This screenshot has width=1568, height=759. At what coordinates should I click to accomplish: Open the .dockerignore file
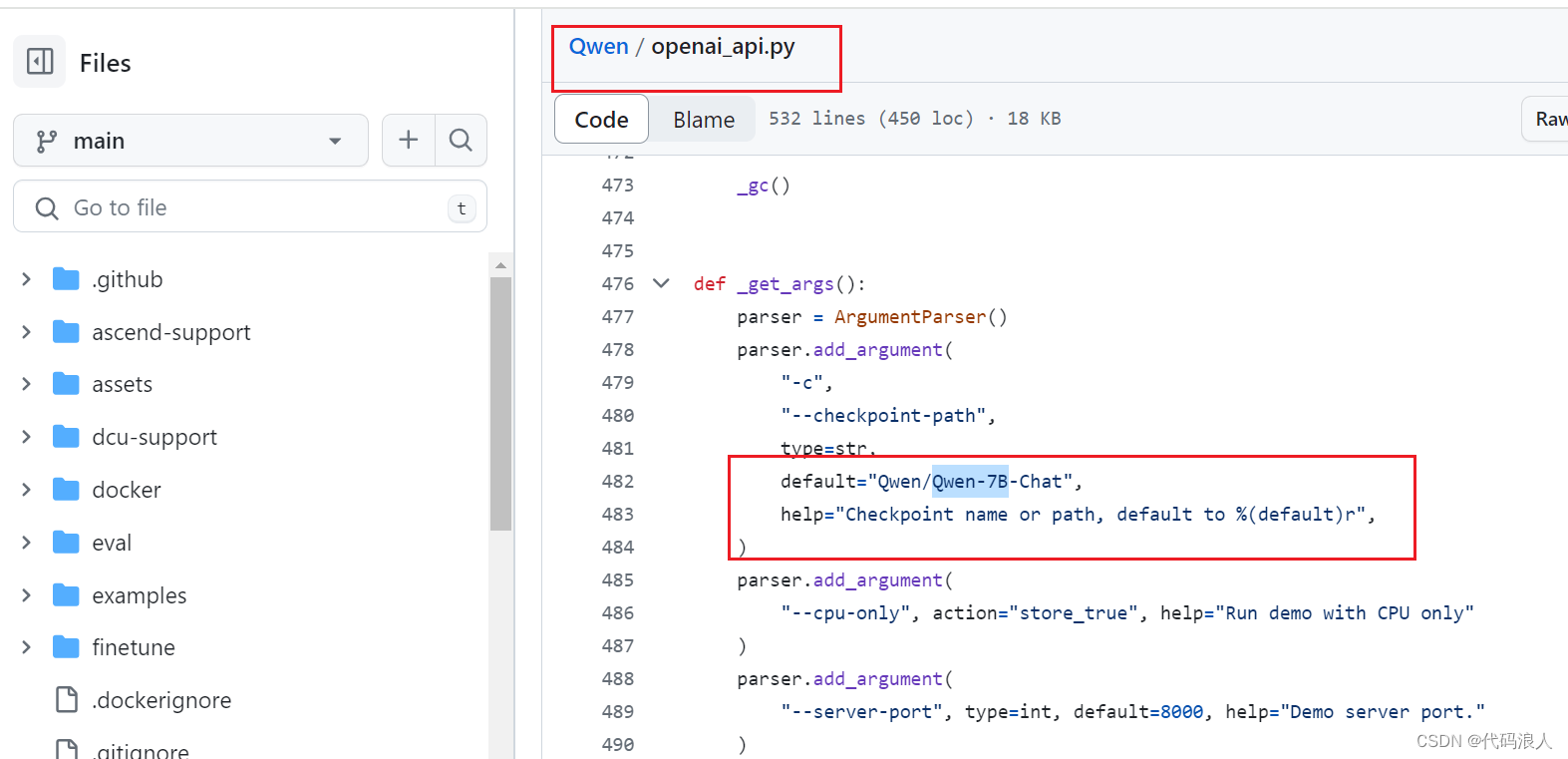point(161,700)
